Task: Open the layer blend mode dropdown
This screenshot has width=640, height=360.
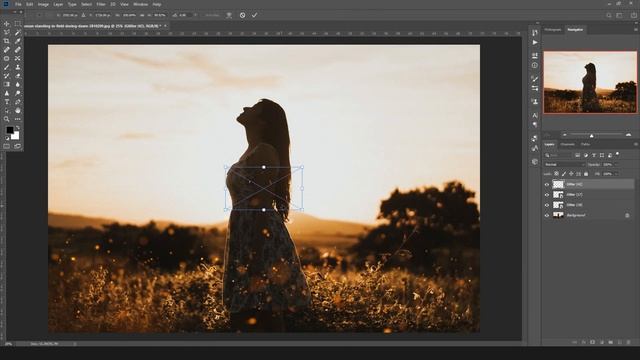Action: [x=564, y=164]
